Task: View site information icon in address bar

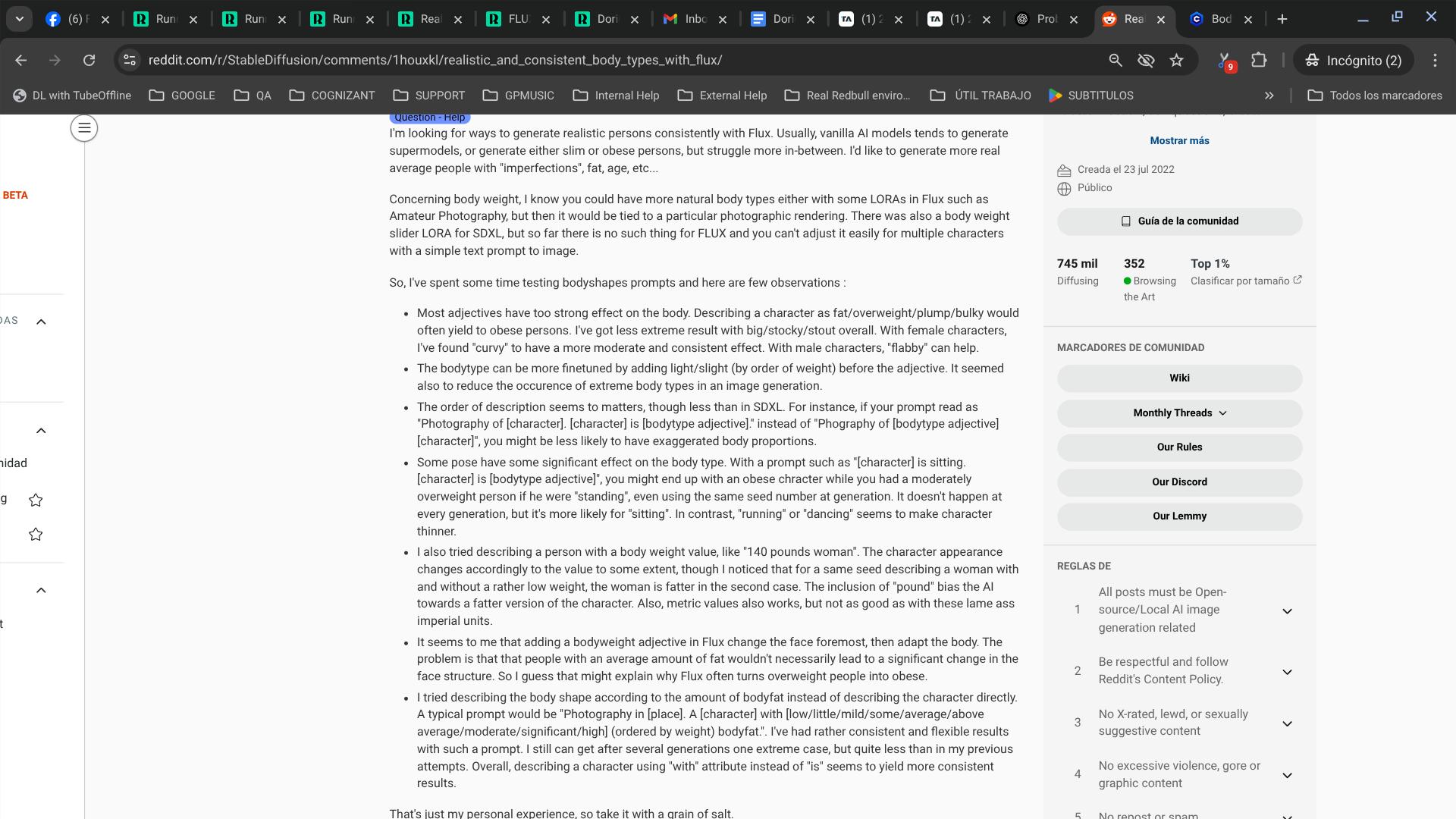Action: 130,60
